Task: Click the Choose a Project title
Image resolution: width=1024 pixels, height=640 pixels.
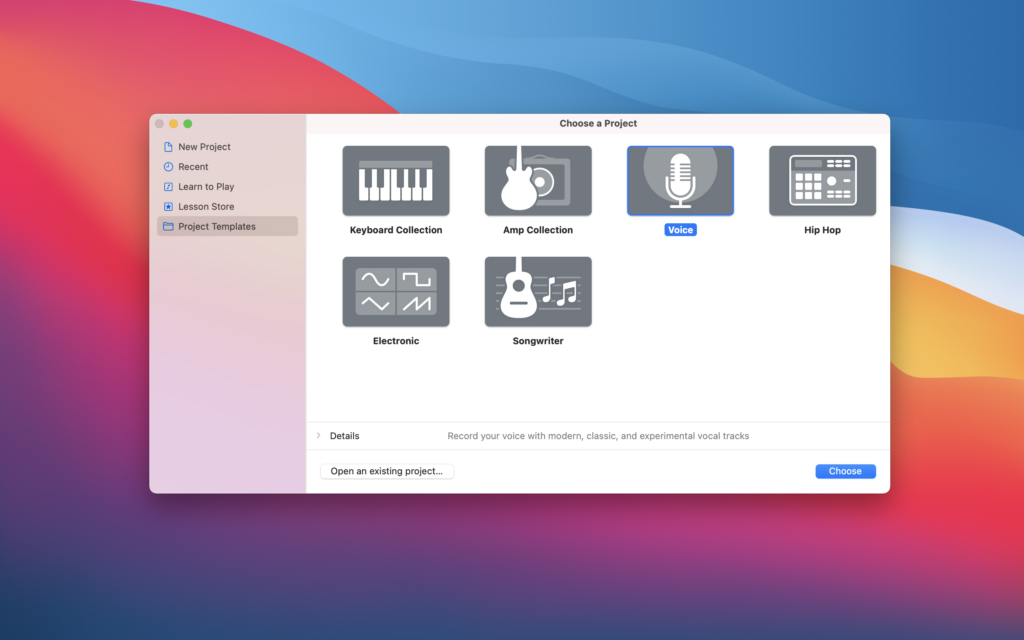Action: 598,123
